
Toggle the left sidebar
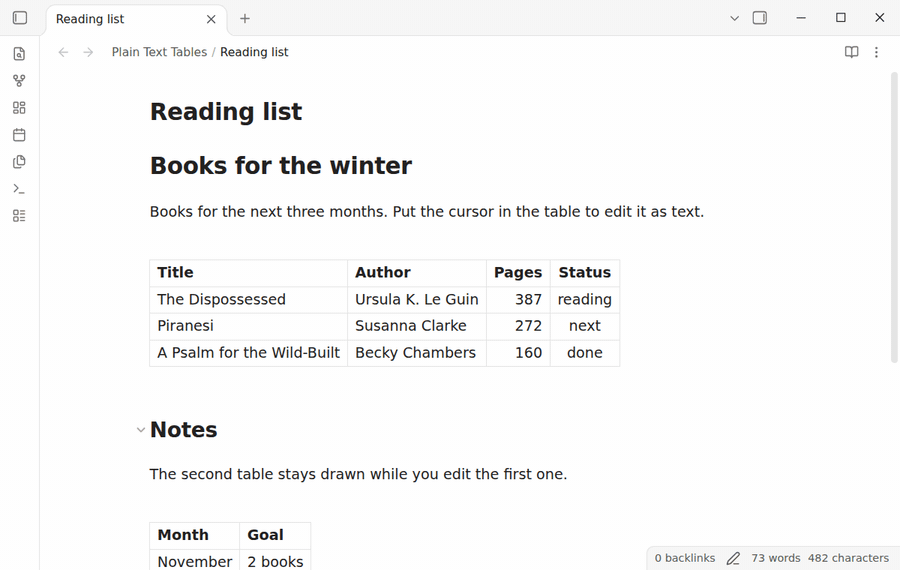tap(20, 18)
